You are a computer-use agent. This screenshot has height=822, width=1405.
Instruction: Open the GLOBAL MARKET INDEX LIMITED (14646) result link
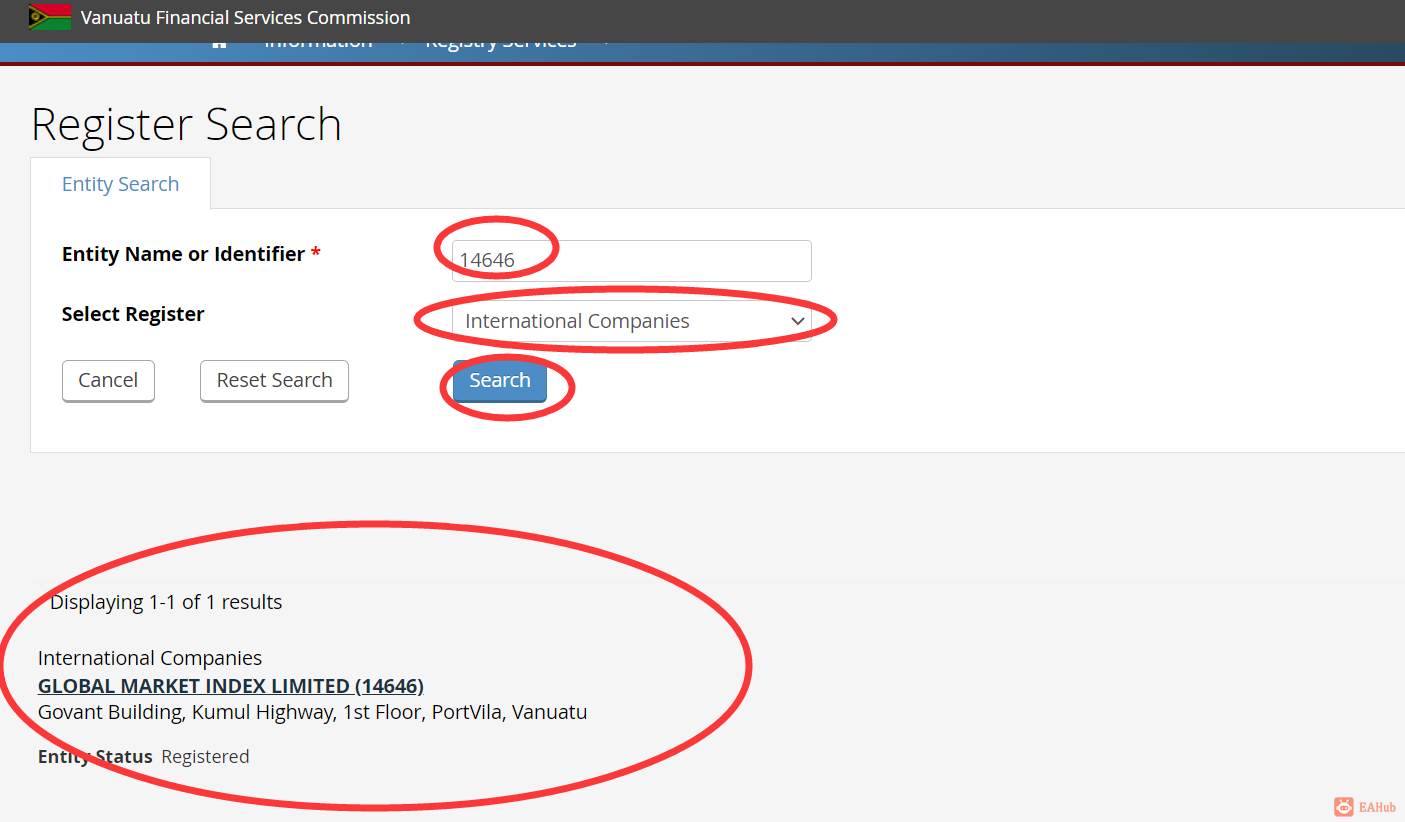coord(231,686)
